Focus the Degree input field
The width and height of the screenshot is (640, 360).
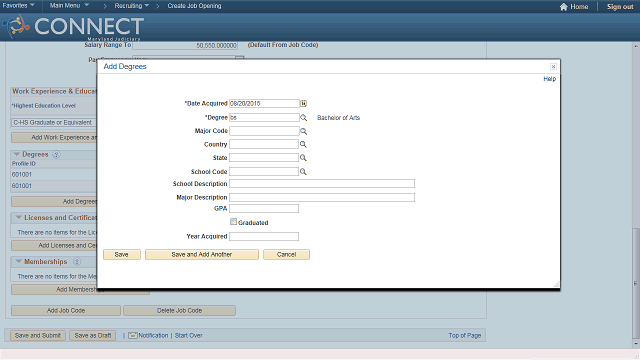(264, 118)
